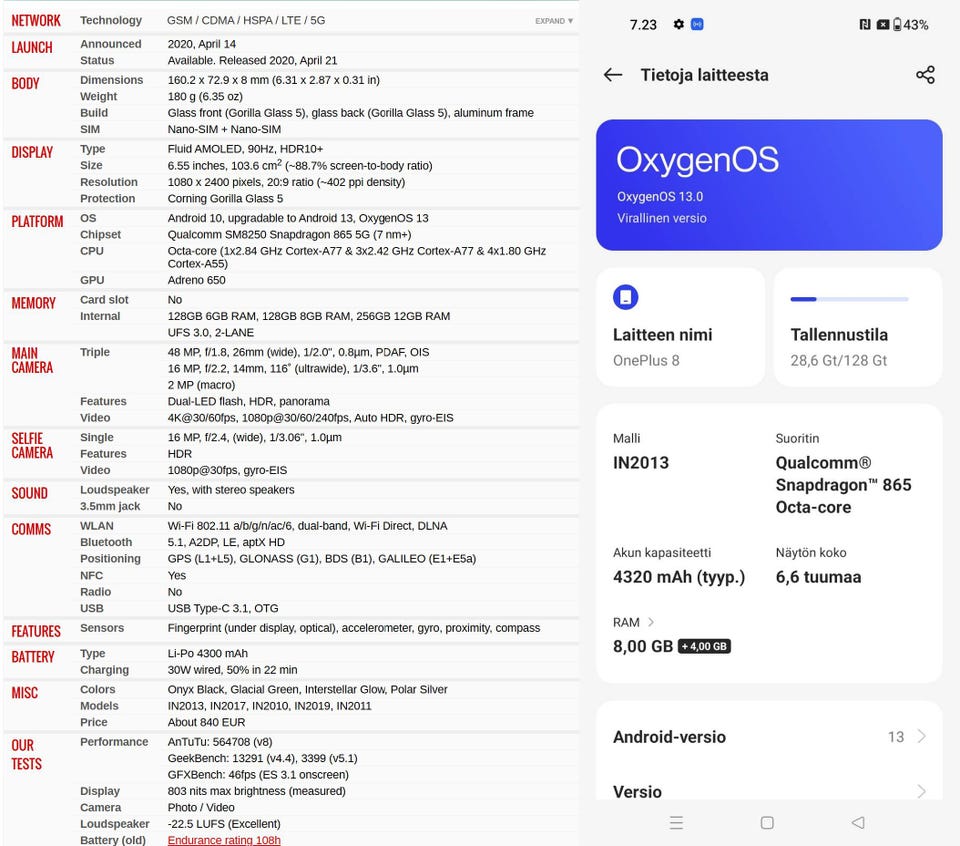This screenshot has width=960, height=846.
Task: Click the Li-Po 4300 mAh battery value
Action: pos(208,653)
